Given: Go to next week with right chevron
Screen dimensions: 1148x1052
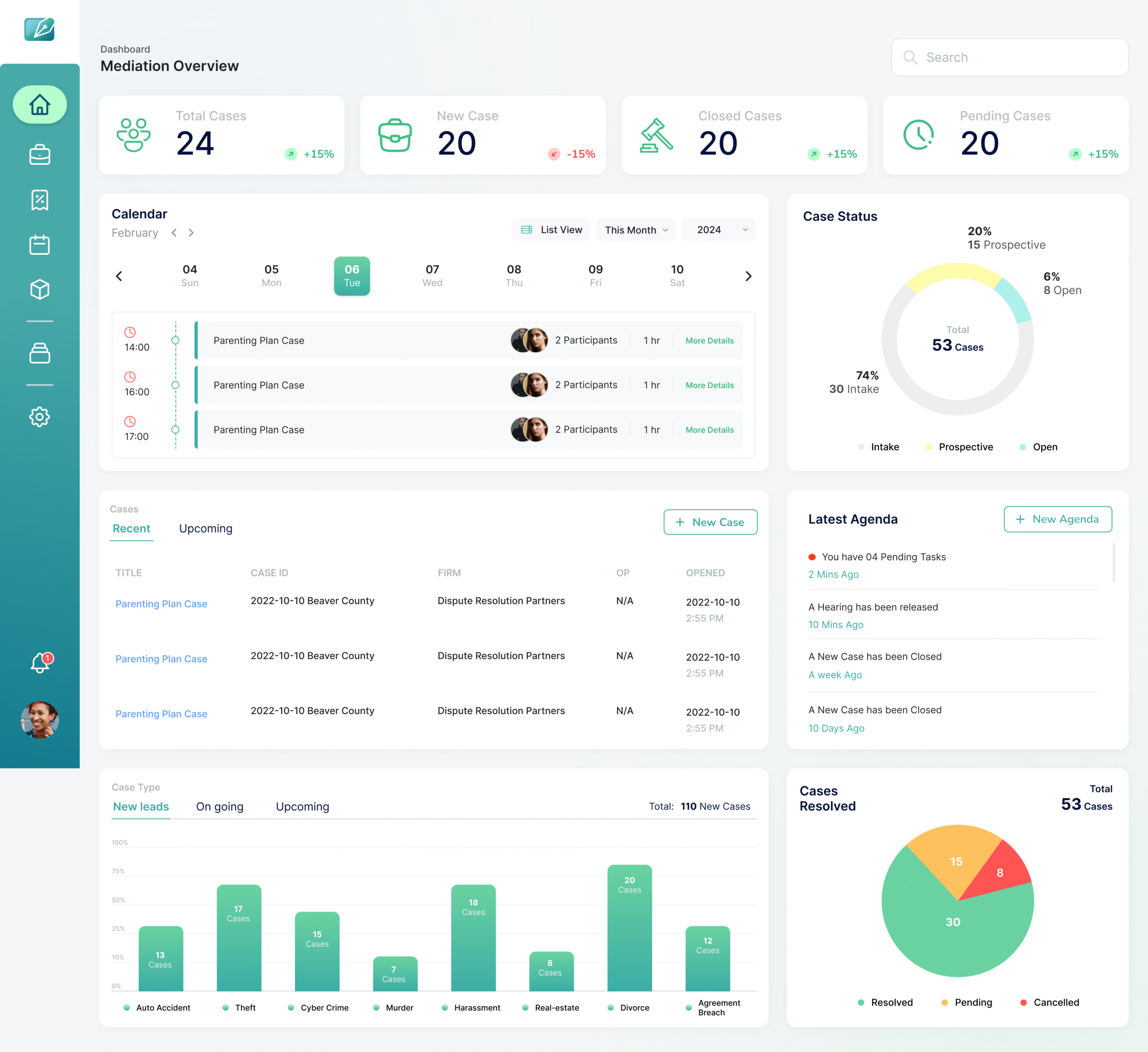Looking at the screenshot, I should point(748,276).
